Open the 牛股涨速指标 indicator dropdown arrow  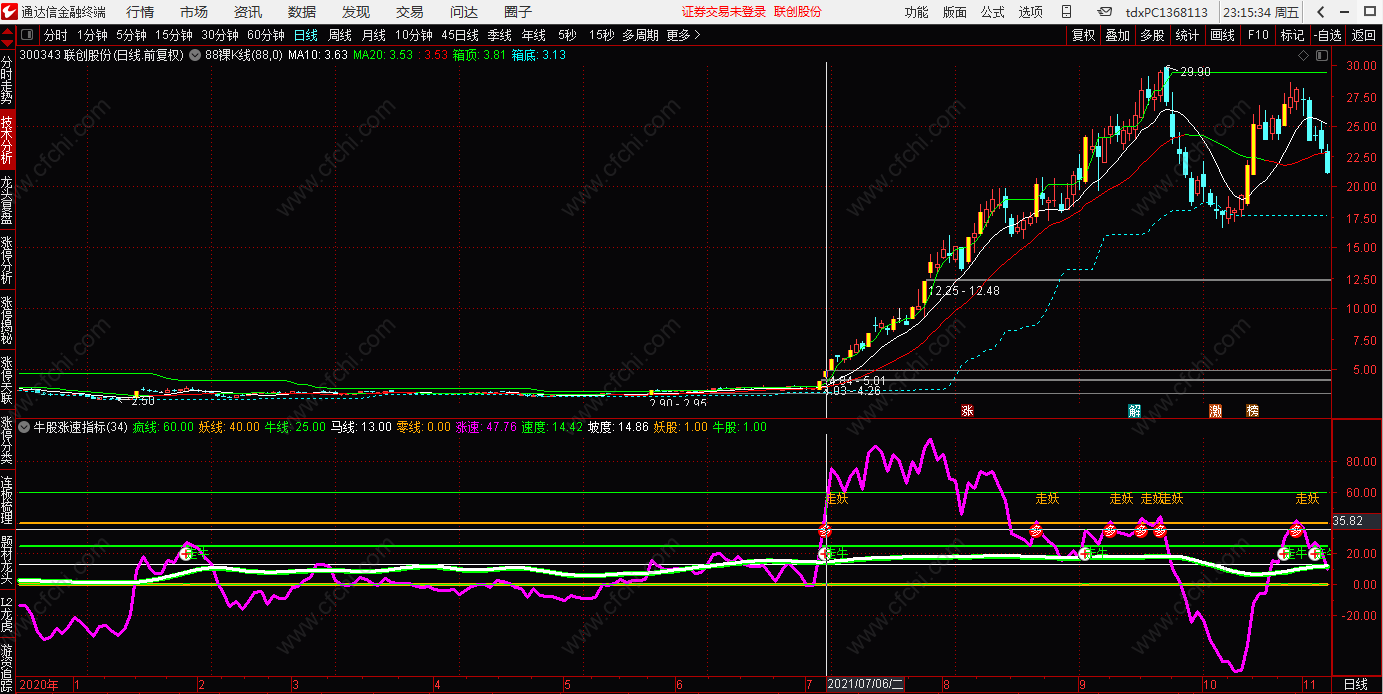pos(25,427)
